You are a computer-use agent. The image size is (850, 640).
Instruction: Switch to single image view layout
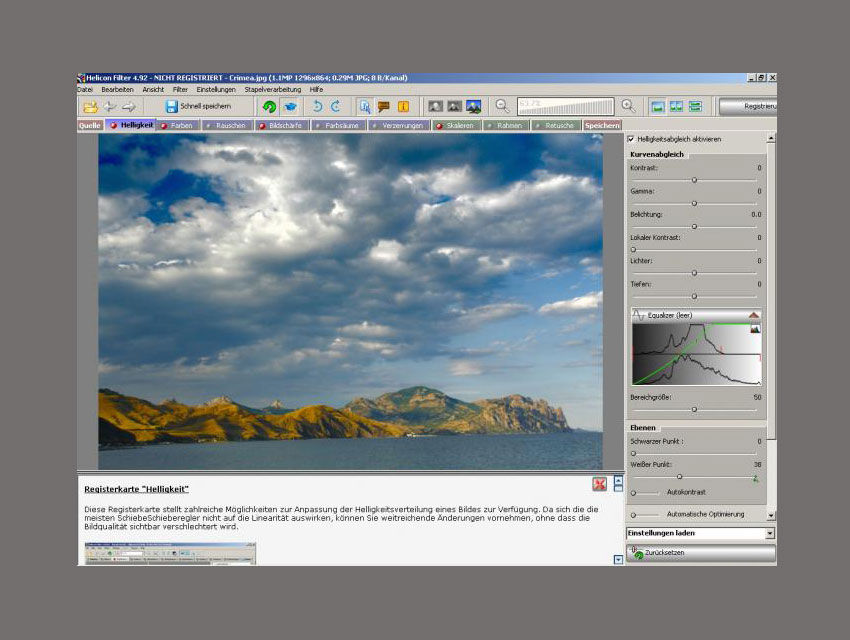(x=658, y=106)
